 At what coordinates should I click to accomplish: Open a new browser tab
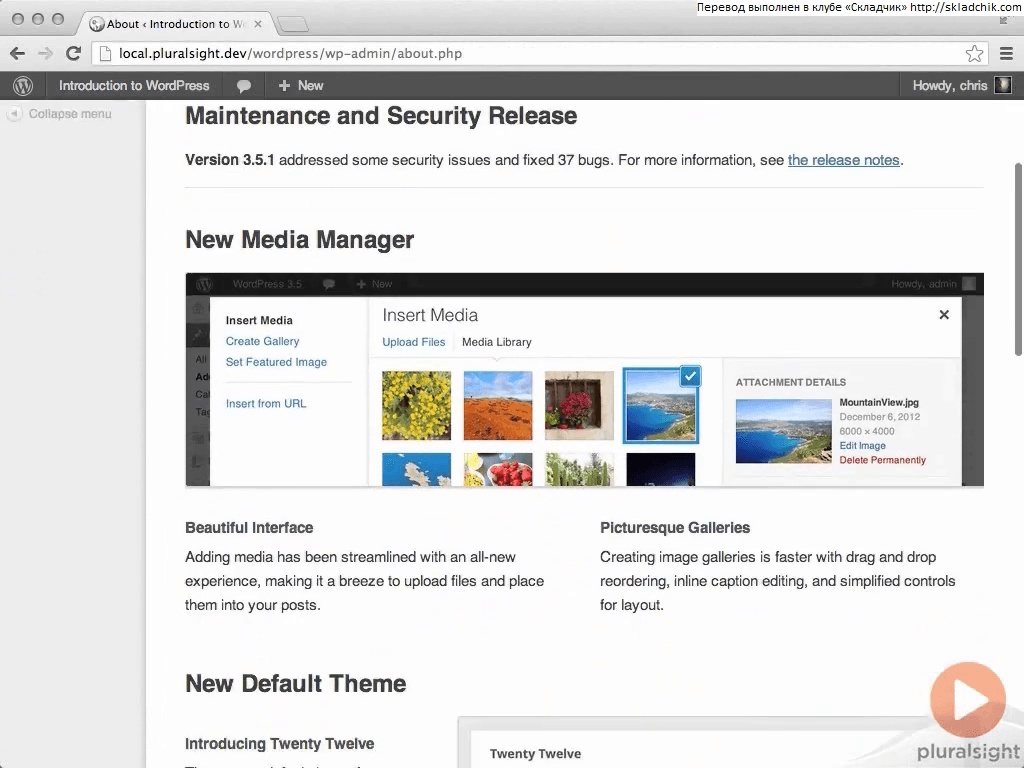292,25
